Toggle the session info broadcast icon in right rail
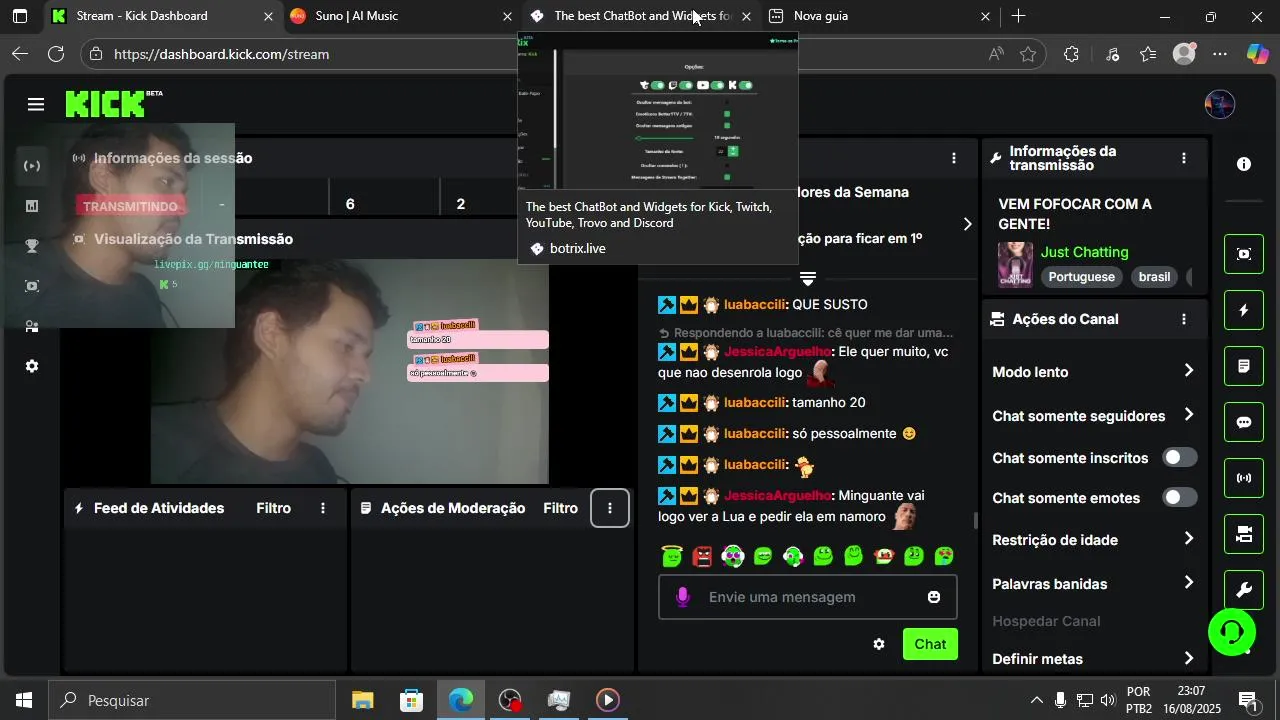This screenshot has width=1280, height=720. 1244,478
